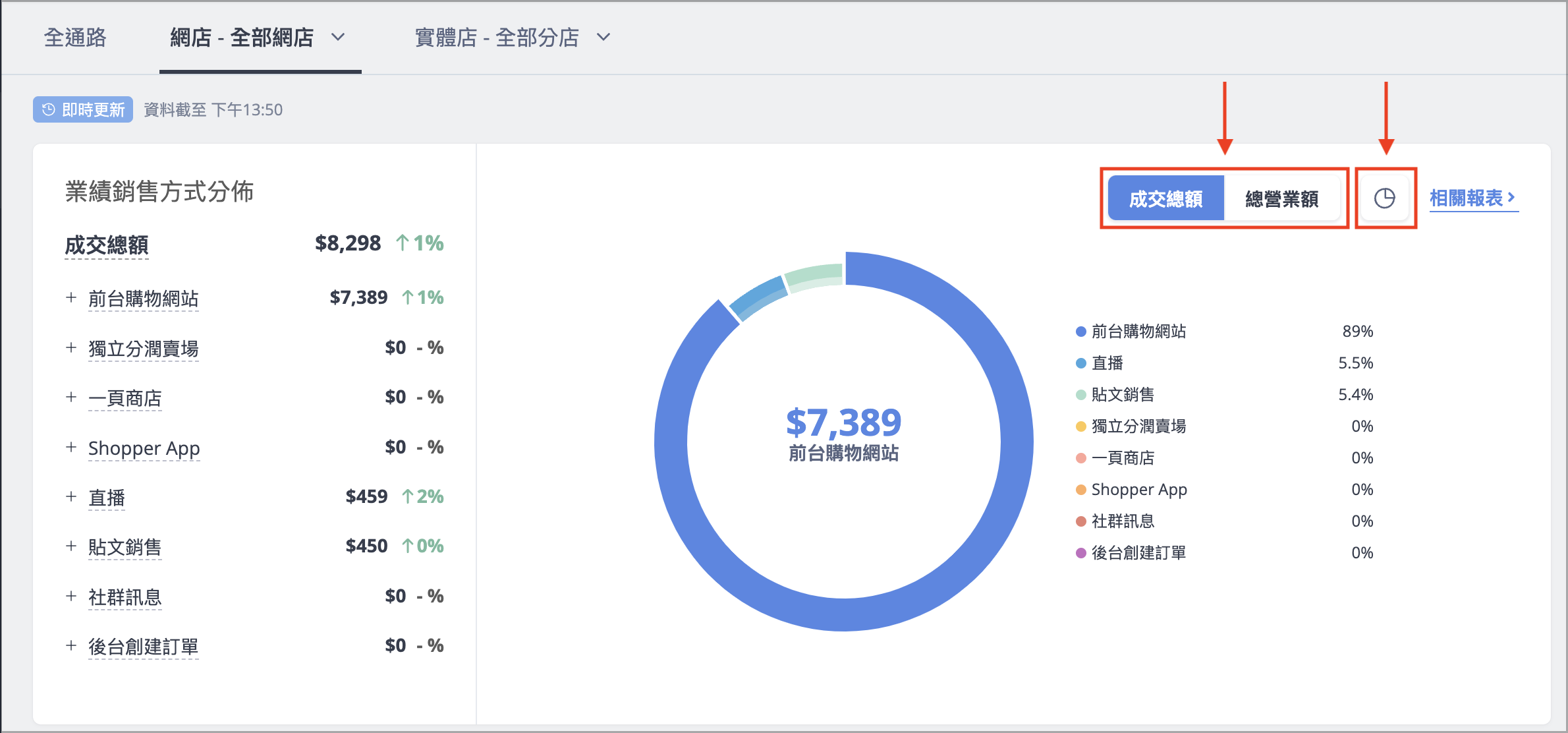Click the light-blue 直播 legend dot
1568x733 pixels.
1080,363
